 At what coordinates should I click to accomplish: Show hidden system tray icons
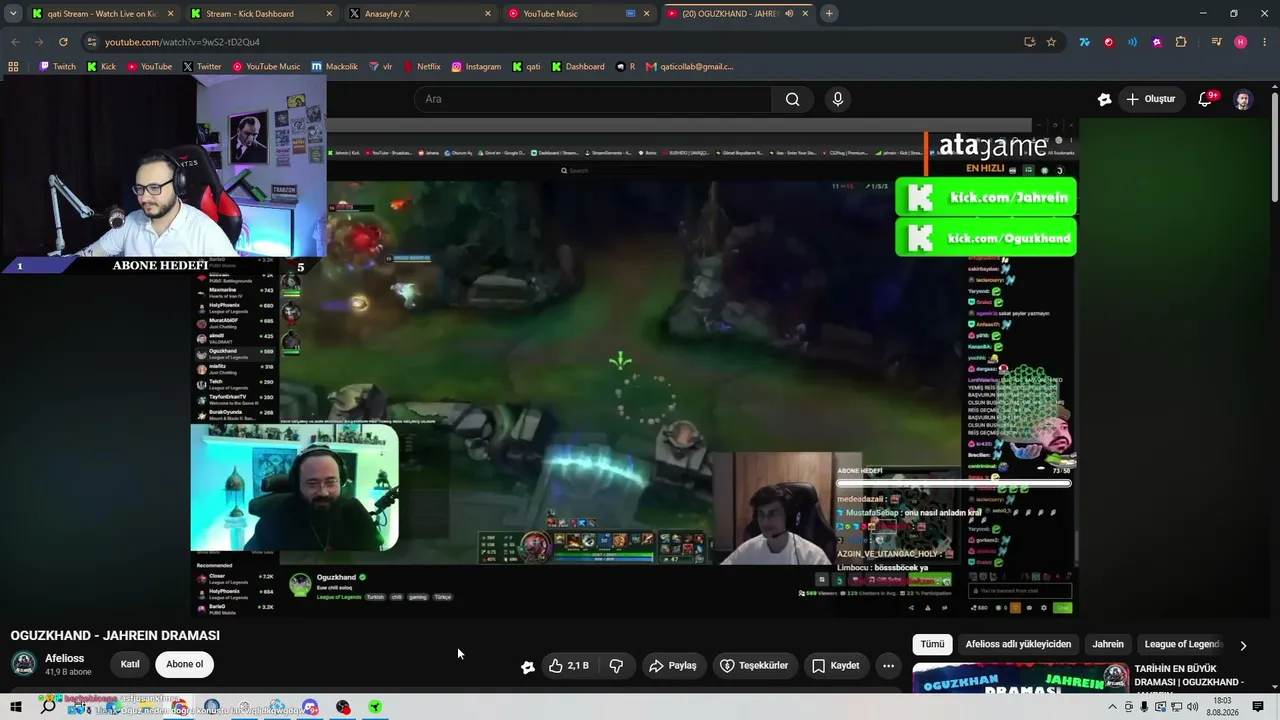(1112, 707)
